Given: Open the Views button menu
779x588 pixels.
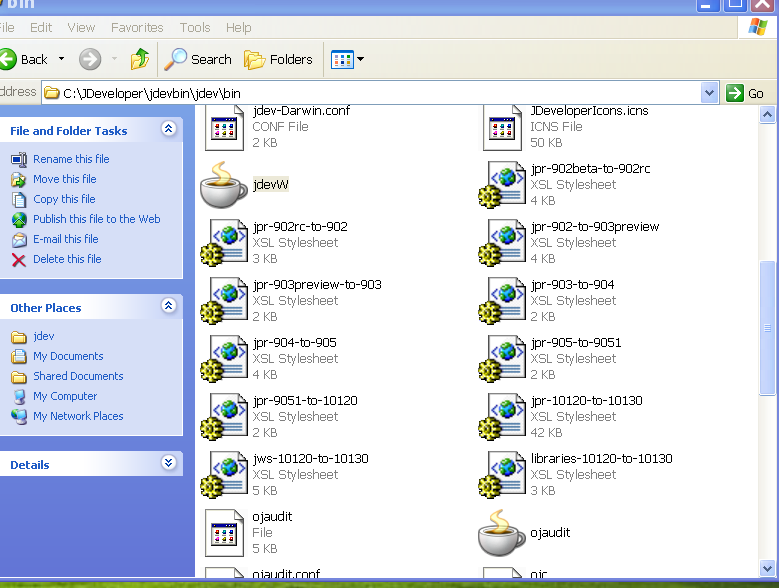Looking at the screenshot, I should (347, 60).
